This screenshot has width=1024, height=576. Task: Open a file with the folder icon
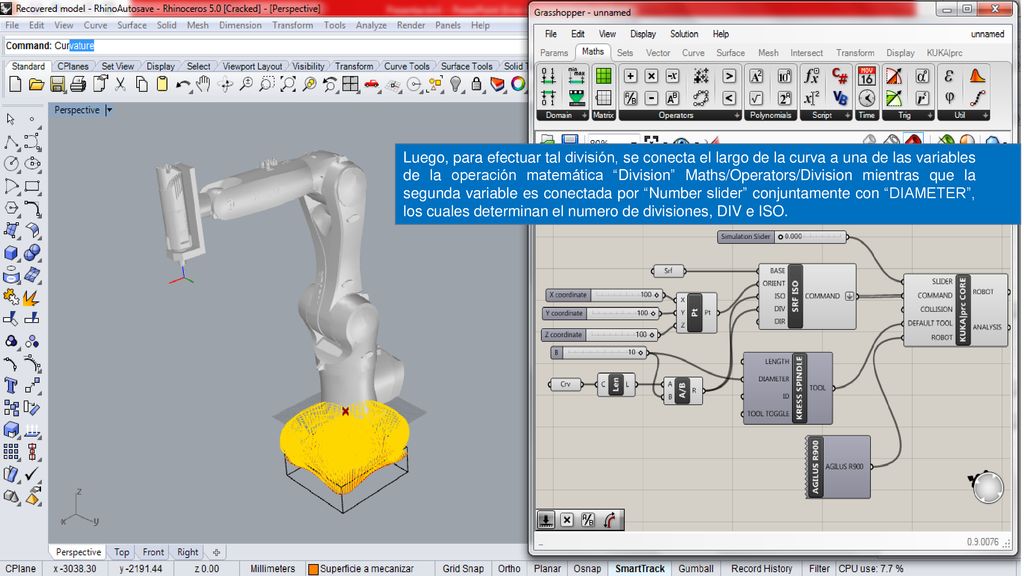point(37,84)
